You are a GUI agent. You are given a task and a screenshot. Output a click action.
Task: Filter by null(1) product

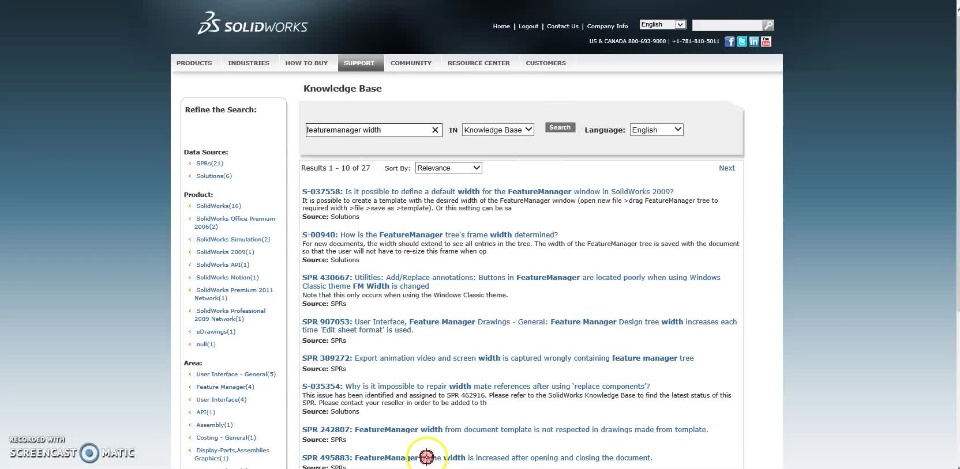click(x=206, y=344)
